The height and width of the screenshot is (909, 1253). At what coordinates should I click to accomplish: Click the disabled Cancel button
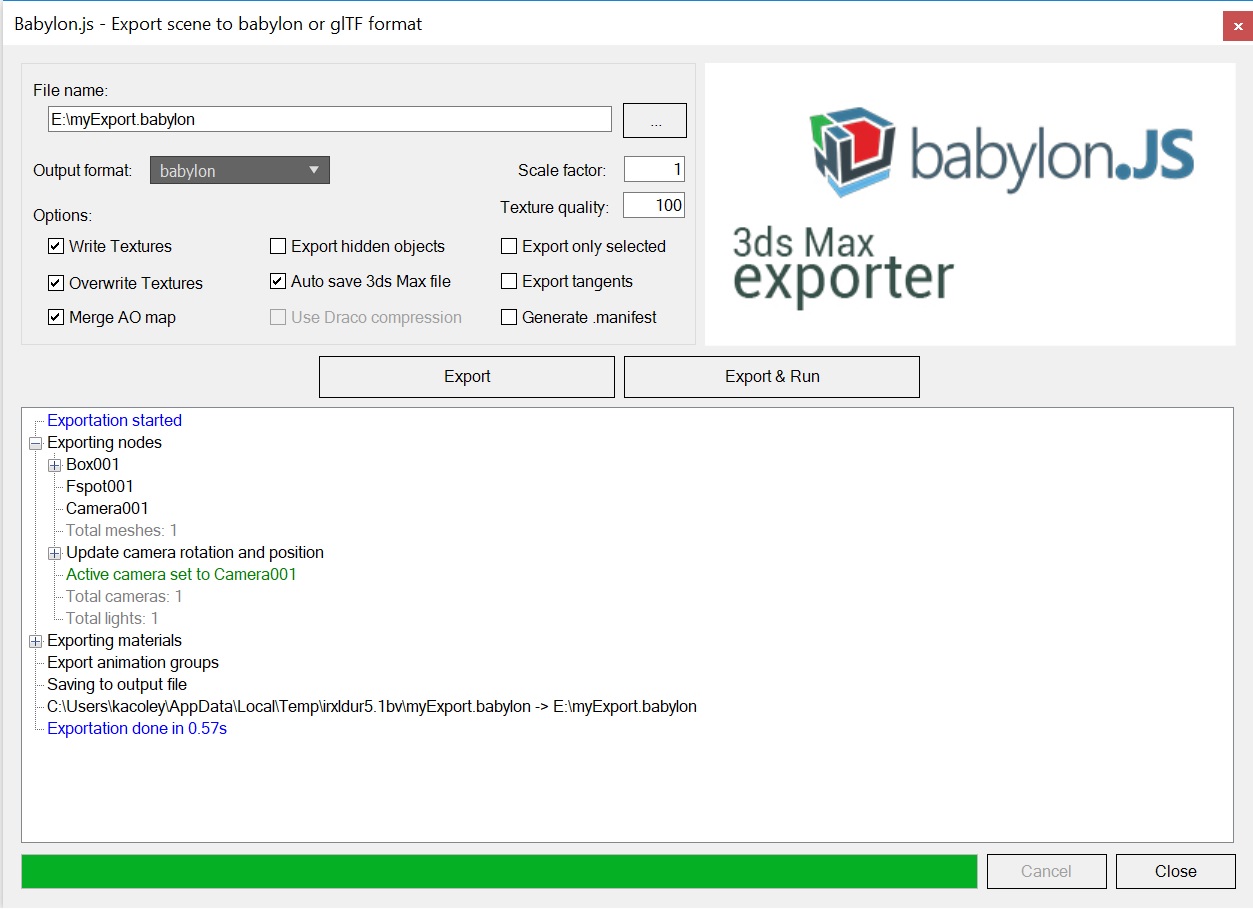[1046, 871]
